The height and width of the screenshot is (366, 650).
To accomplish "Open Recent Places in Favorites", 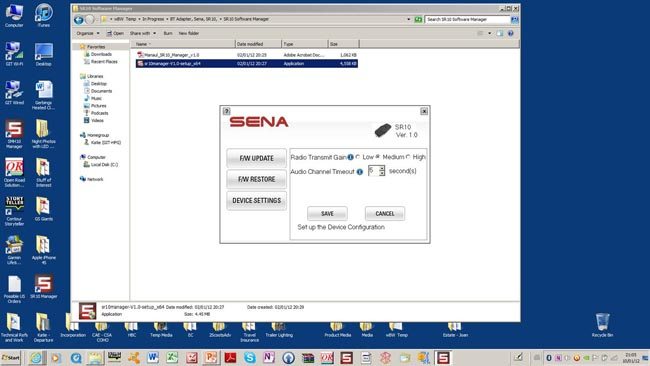I will (100, 62).
